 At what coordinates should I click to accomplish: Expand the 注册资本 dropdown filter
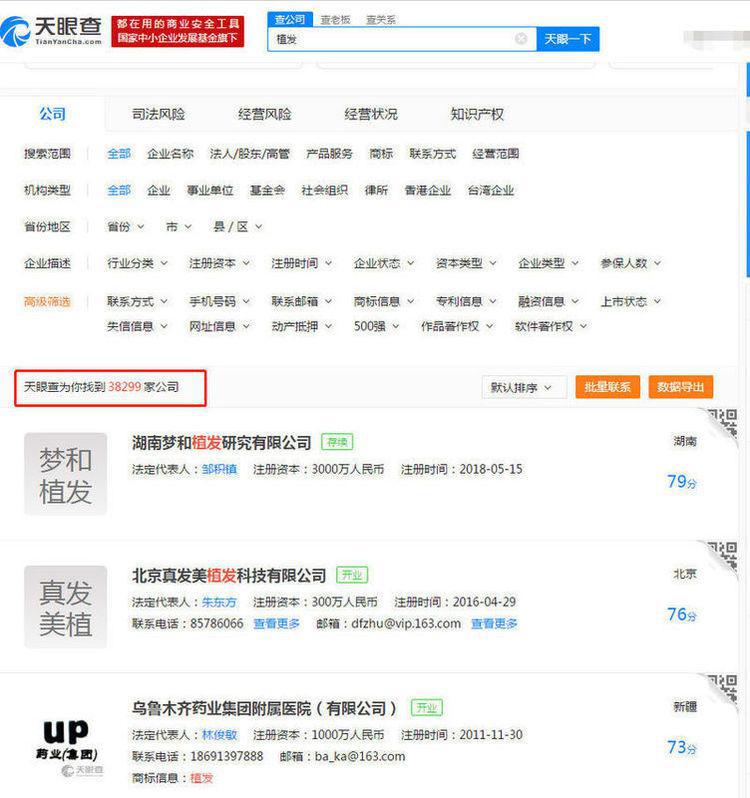pyautogui.click(x=218, y=263)
